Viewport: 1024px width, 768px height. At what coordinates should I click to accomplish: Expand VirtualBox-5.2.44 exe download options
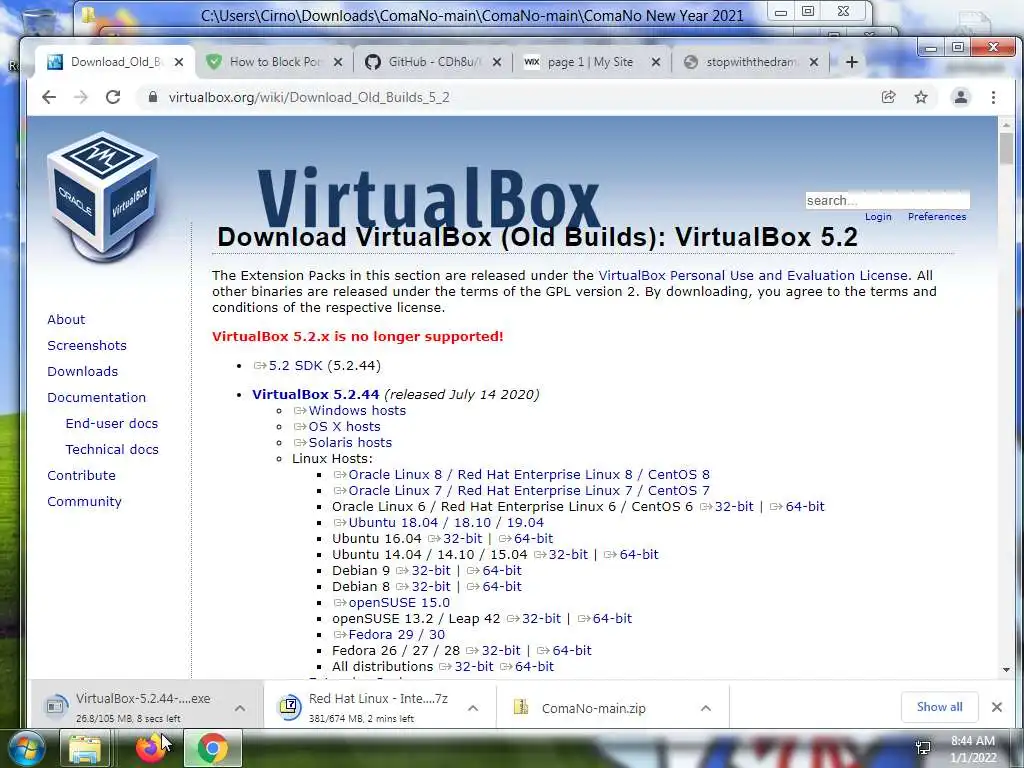[240, 708]
